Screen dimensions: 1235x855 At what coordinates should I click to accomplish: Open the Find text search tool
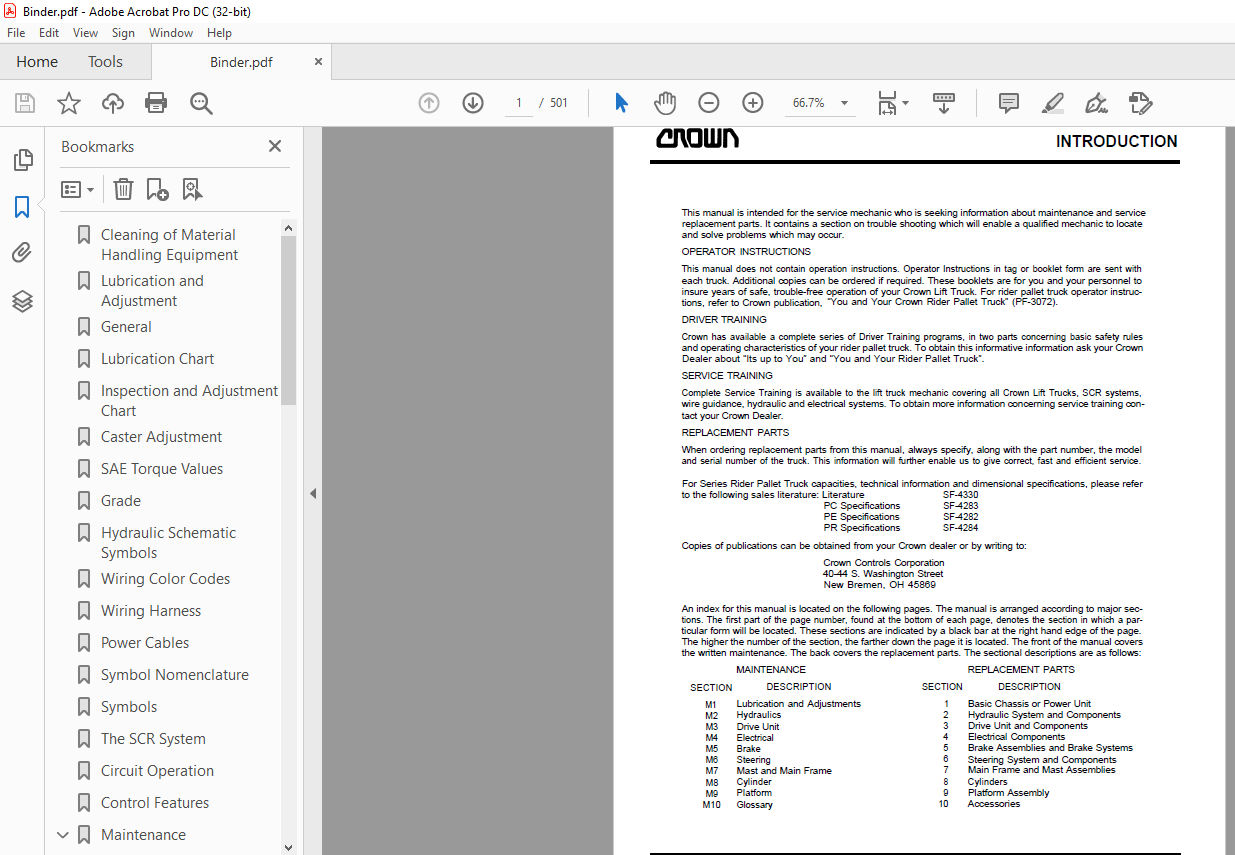coord(201,103)
